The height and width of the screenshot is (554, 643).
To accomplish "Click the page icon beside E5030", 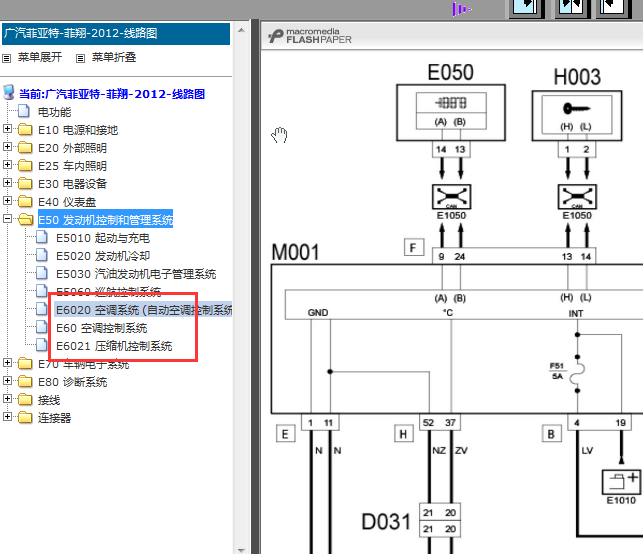I will pos(41,273).
